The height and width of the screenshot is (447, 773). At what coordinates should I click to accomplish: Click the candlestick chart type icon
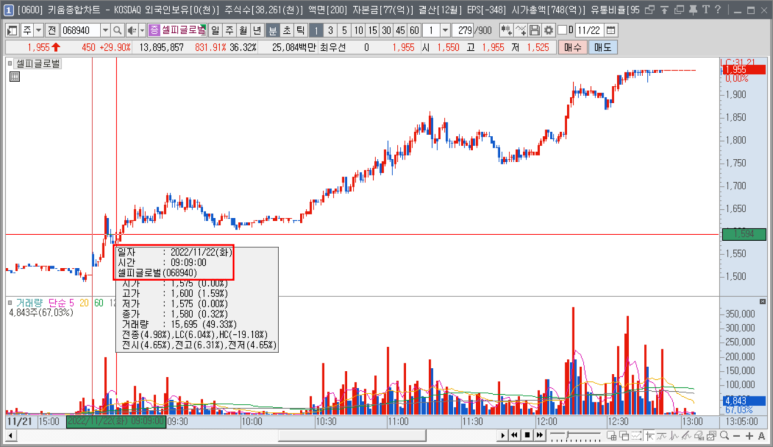pyautogui.click(x=506, y=31)
